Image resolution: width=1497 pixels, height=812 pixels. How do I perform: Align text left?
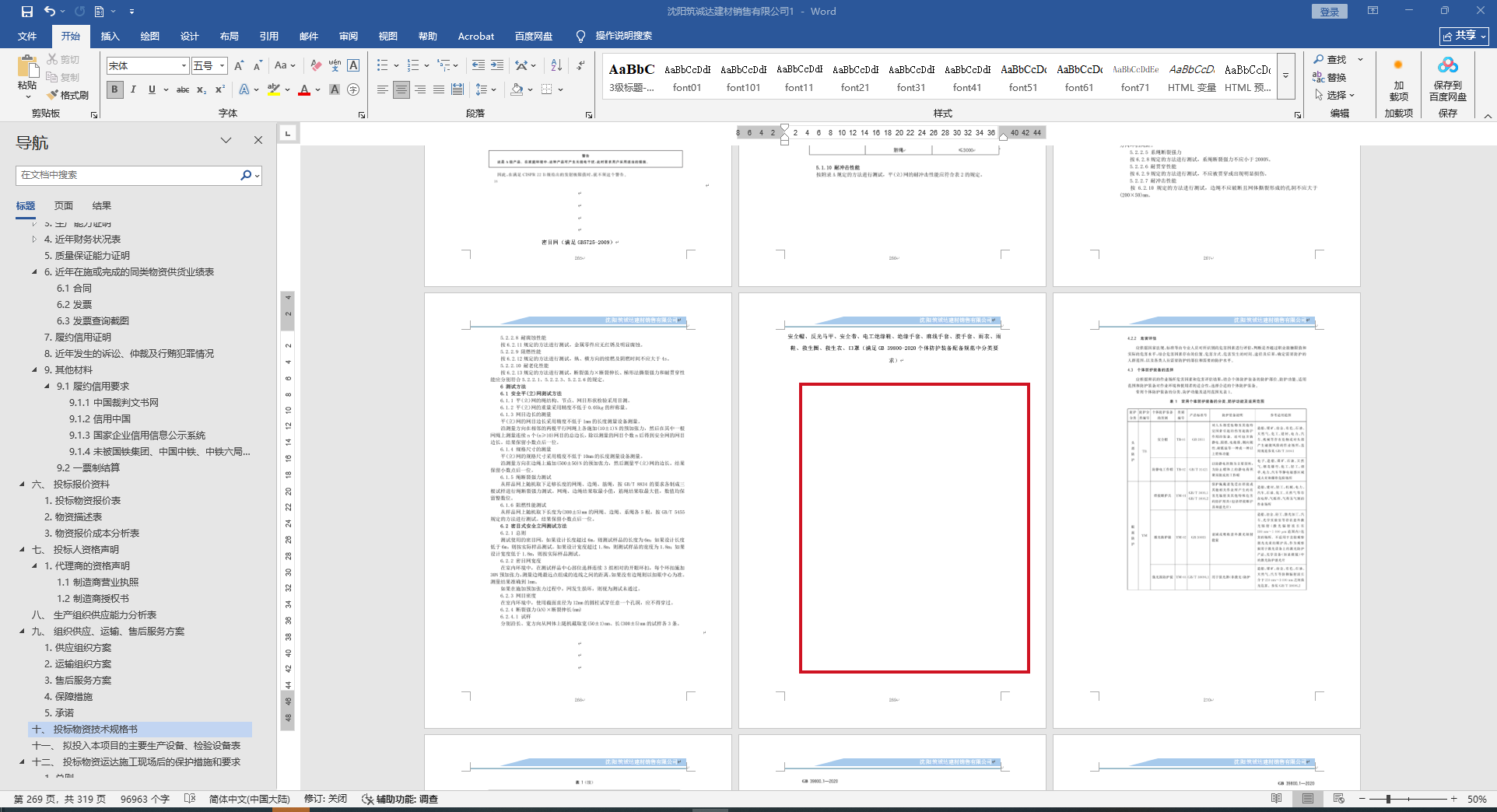tap(382, 90)
